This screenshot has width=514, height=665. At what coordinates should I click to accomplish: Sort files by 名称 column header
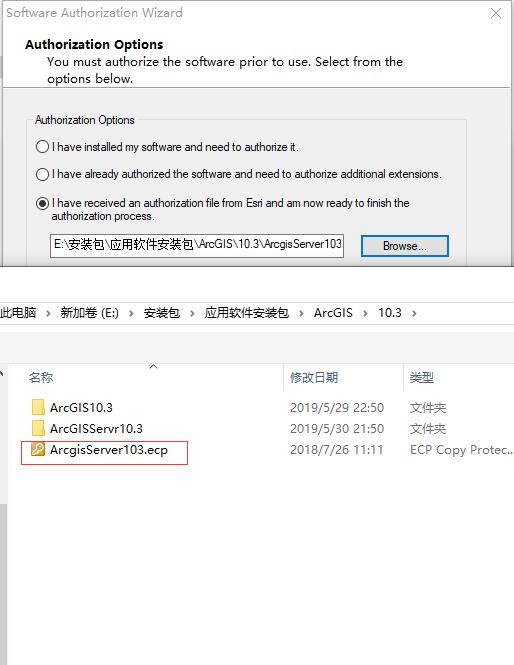[41, 377]
